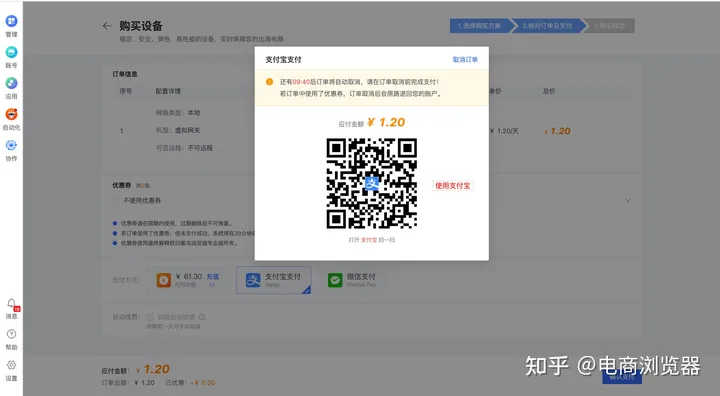The width and height of the screenshot is (720, 396).
Task: Select the ¥61.30 balance payment option
Action: [x=187, y=280]
